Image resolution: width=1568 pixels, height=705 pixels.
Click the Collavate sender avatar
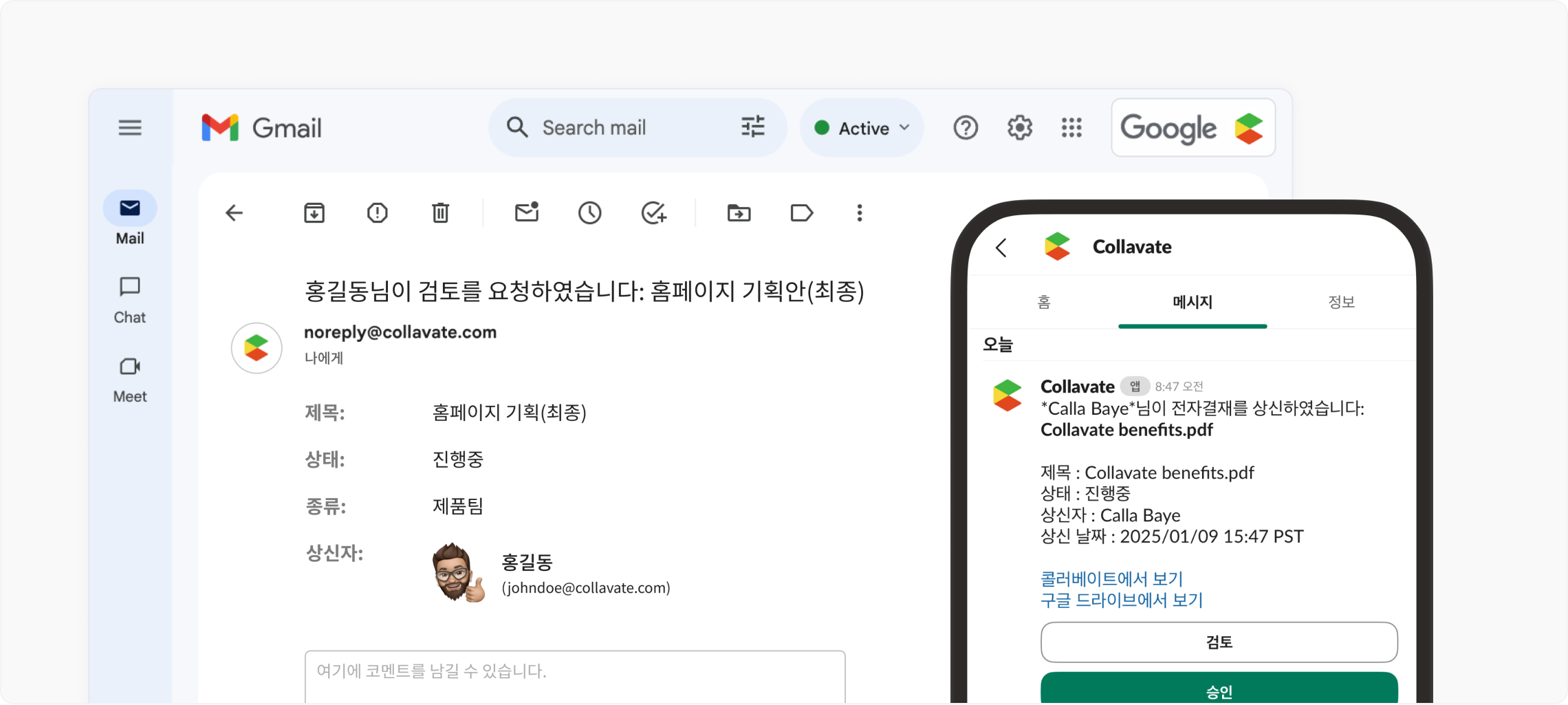tap(257, 348)
